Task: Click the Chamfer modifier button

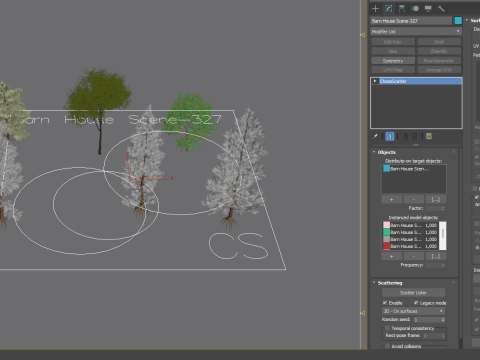Action: 439,51
